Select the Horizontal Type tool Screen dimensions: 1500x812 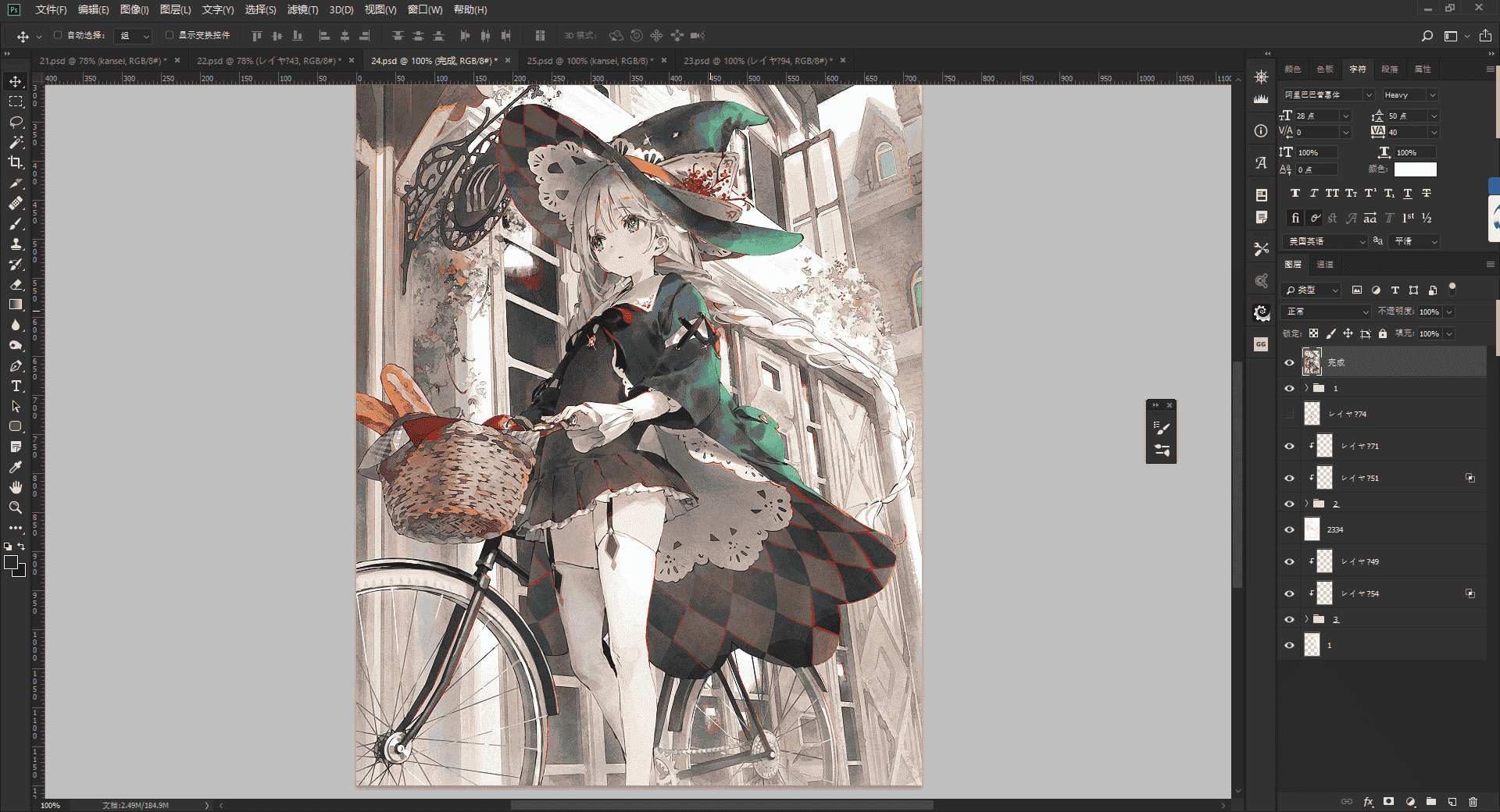tap(16, 386)
